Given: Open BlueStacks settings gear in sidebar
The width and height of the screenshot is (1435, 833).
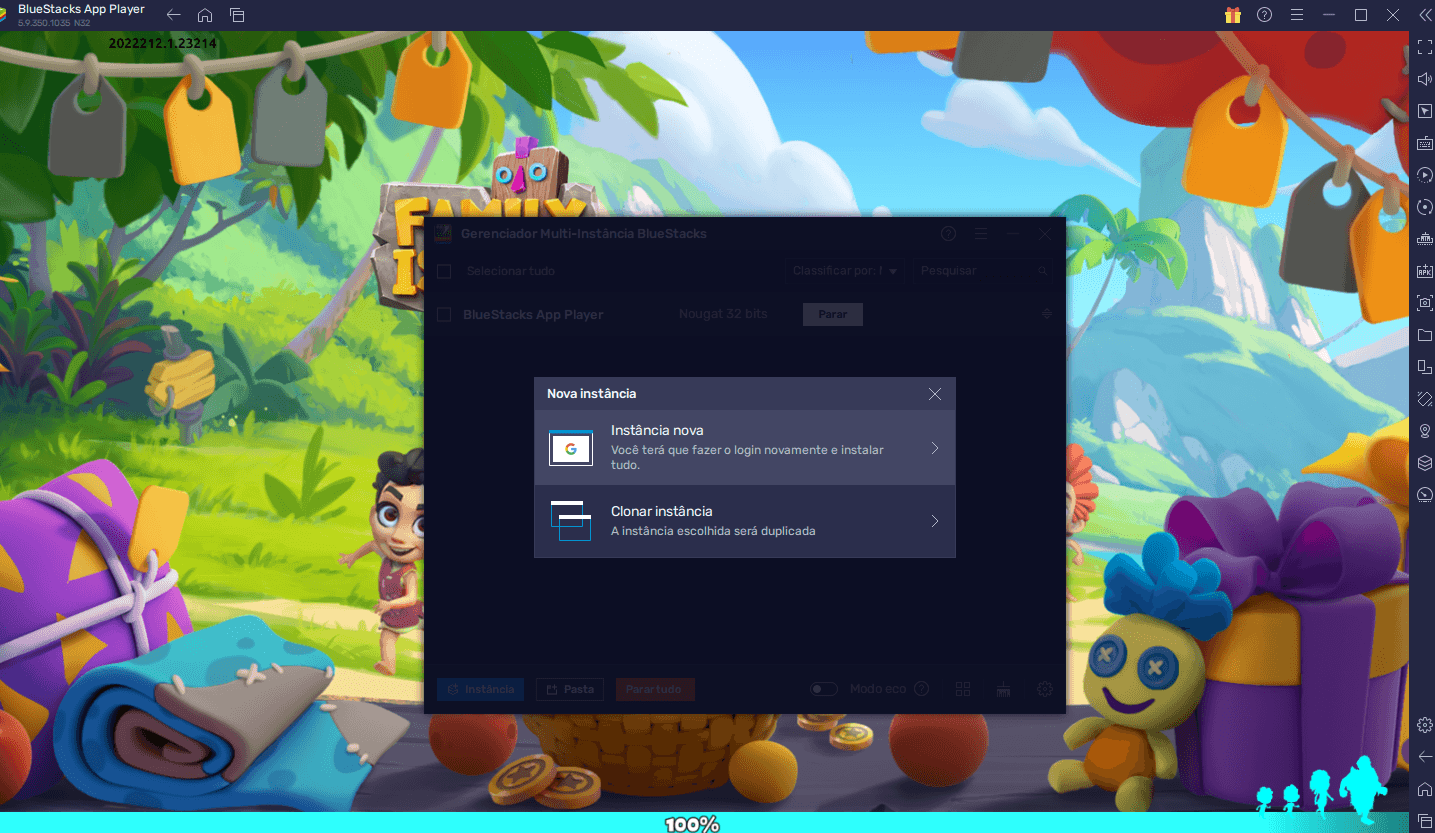Looking at the screenshot, I should (1425, 724).
